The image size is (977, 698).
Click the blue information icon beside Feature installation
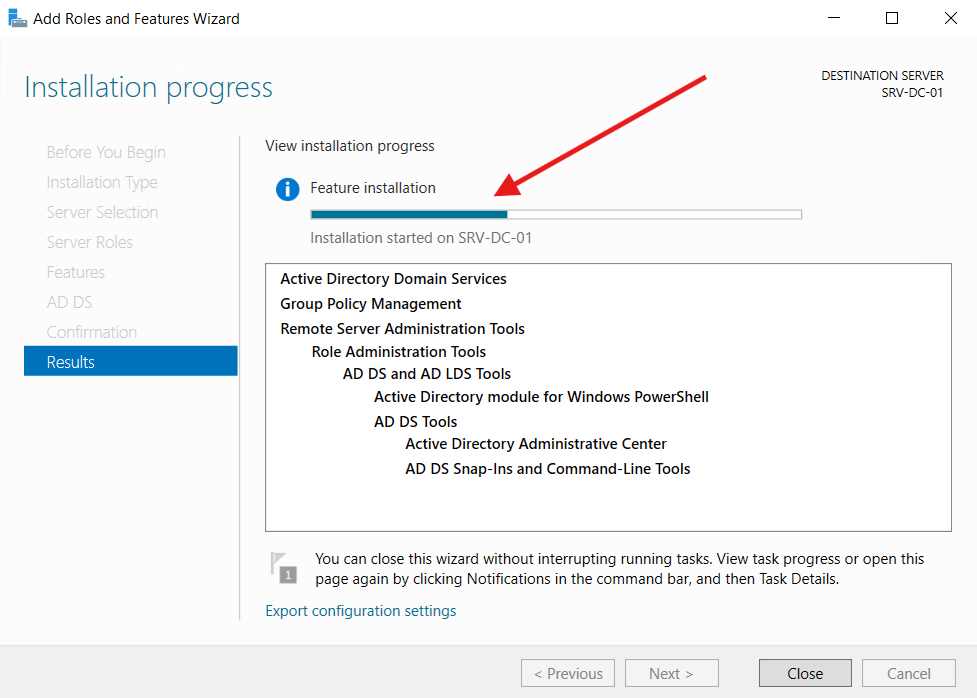(x=286, y=188)
